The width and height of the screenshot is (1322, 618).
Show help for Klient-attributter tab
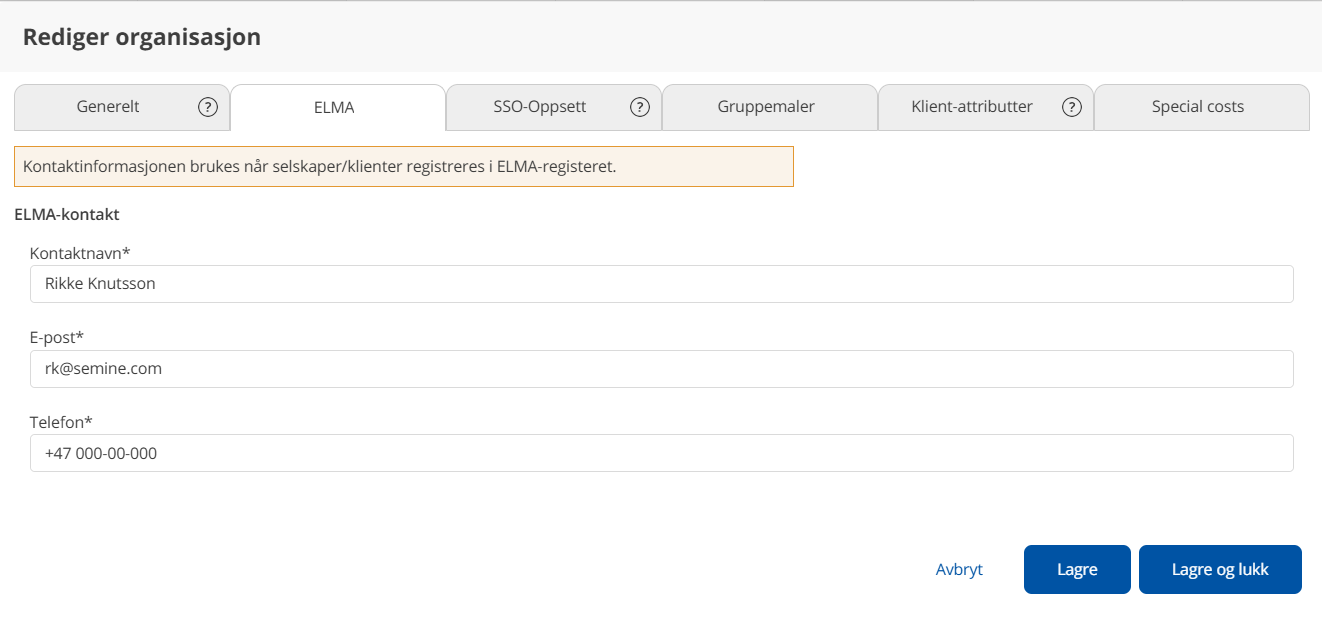[1072, 107]
